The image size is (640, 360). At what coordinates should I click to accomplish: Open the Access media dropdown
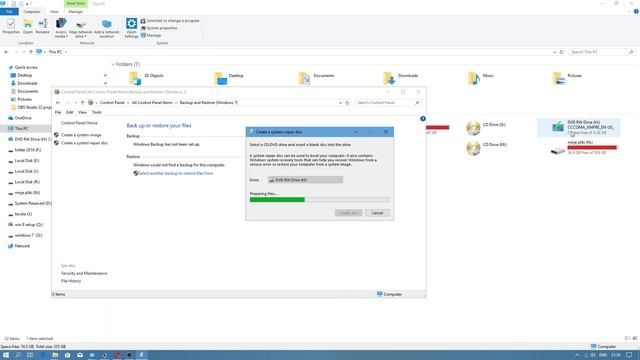pyautogui.click(x=61, y=28)
